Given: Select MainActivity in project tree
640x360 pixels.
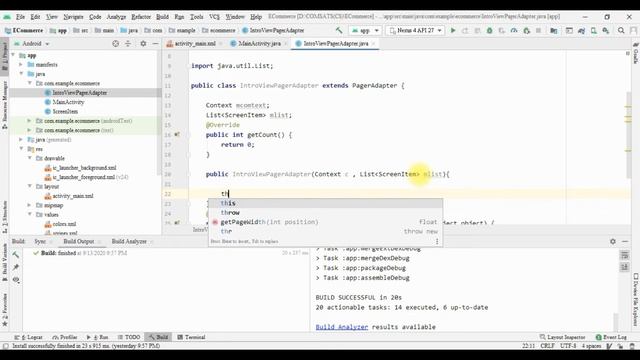Looking at the screenshot, I should click(68, 102).
